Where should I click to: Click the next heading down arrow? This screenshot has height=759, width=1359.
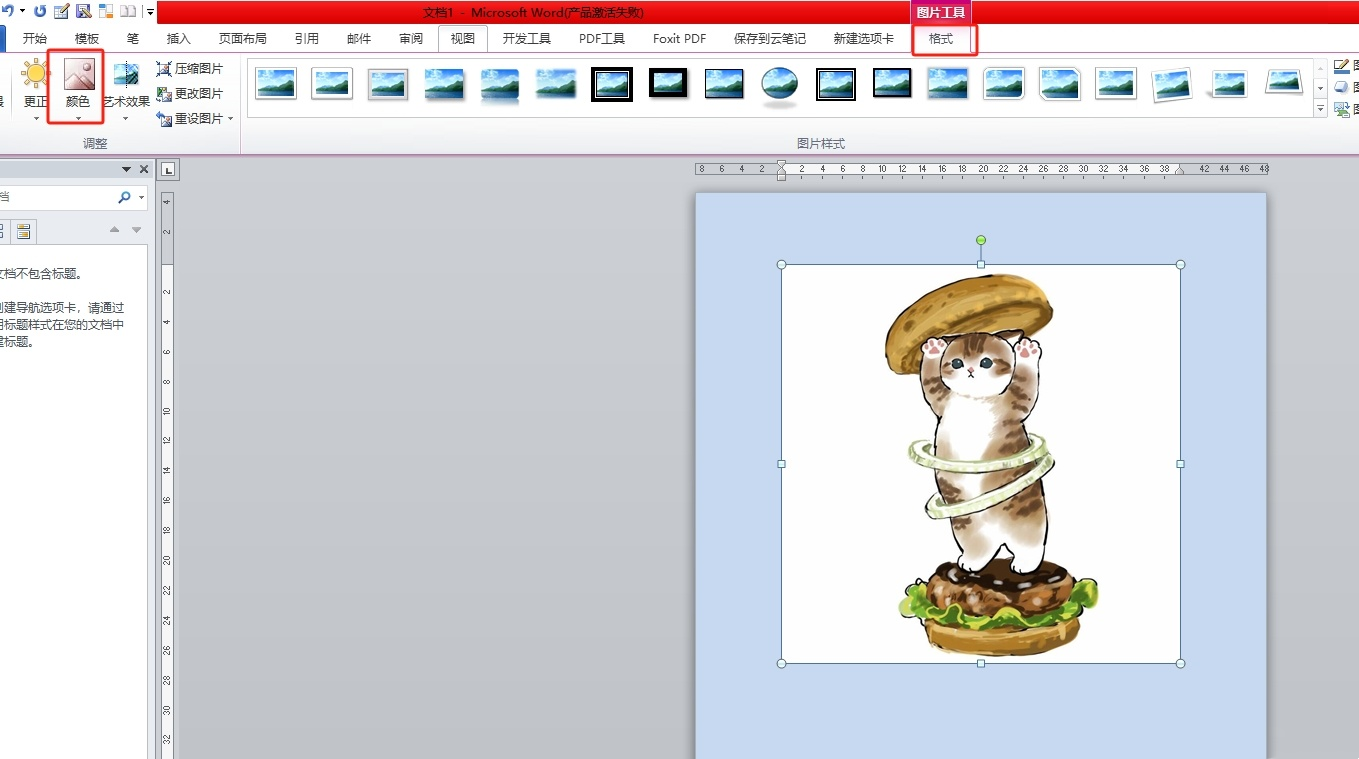click(136, 230)
